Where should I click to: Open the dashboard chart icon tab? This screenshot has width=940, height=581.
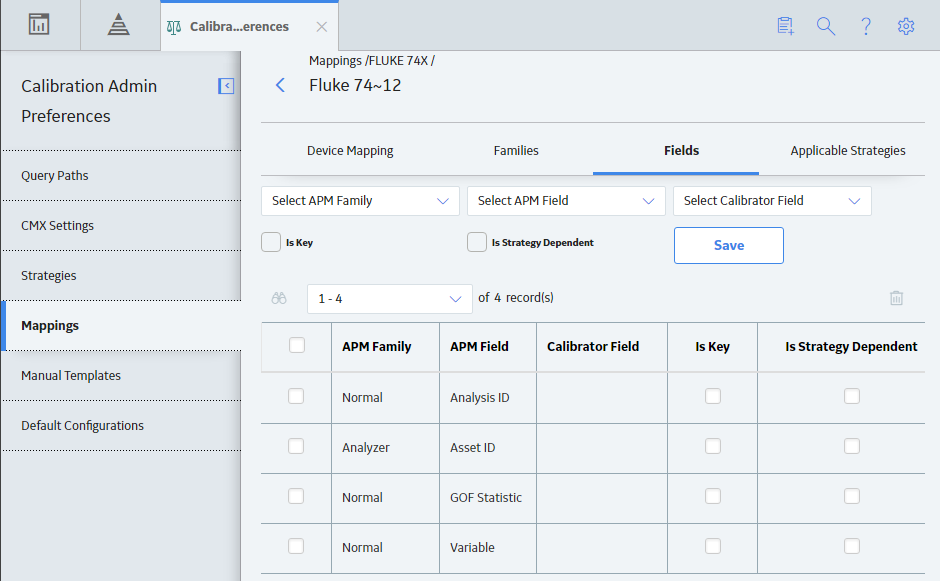39,25
